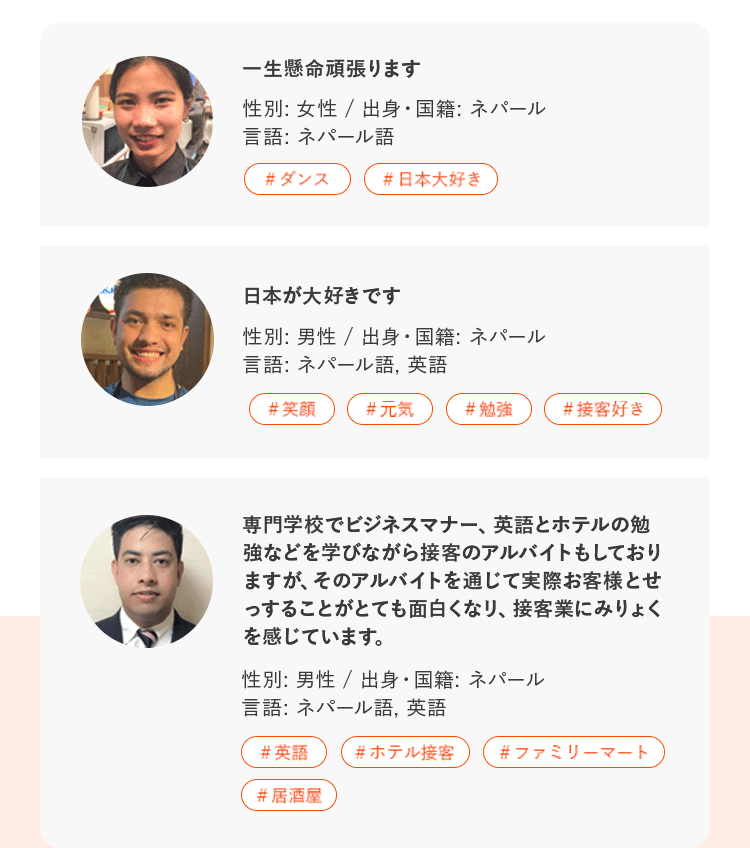Choose the #ファミリーマート tag
The width and height of the screenshot is (750, 848).
pyautogui.click(x=574, y=752)
